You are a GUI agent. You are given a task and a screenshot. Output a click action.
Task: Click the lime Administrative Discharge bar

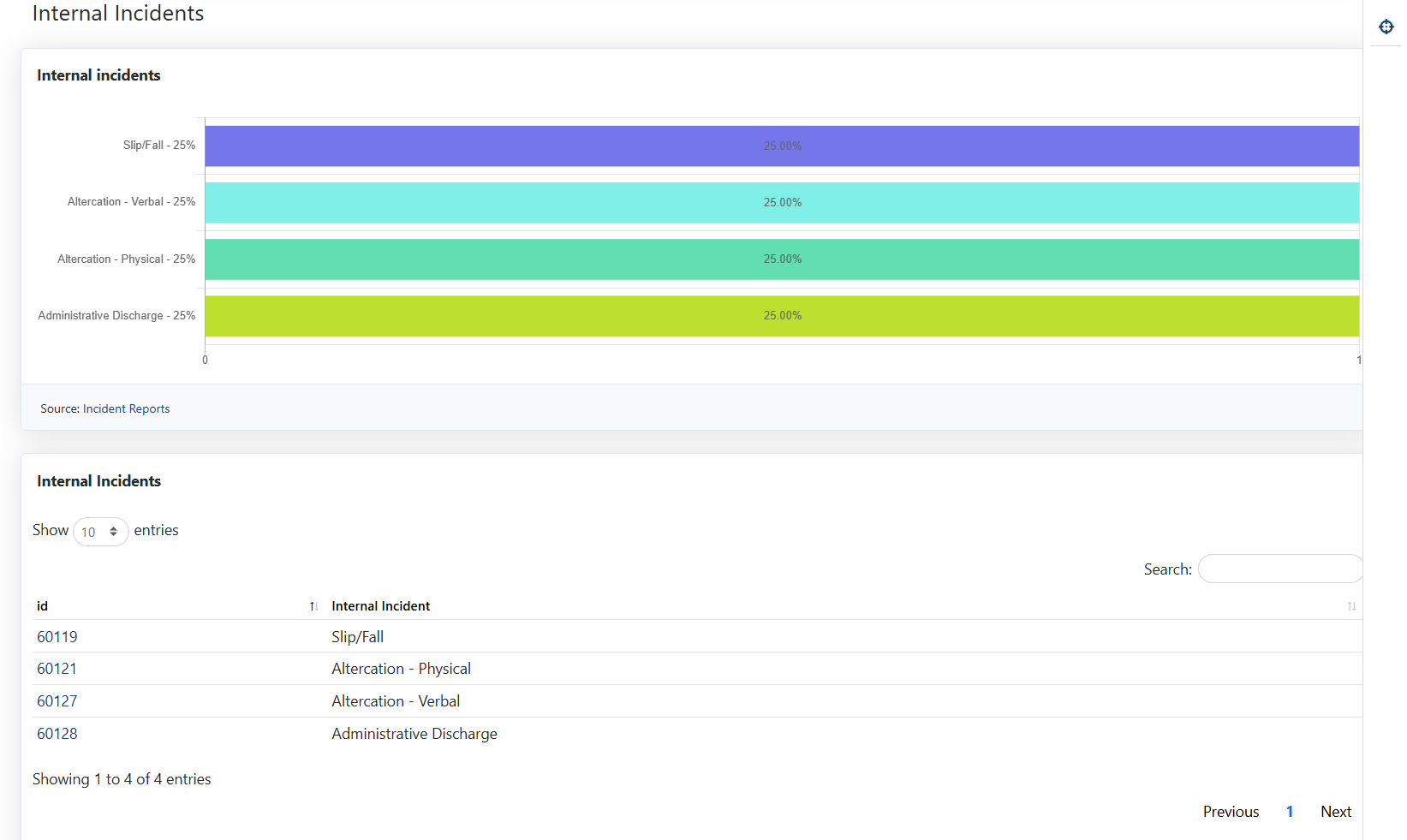(x=781, y=316)
